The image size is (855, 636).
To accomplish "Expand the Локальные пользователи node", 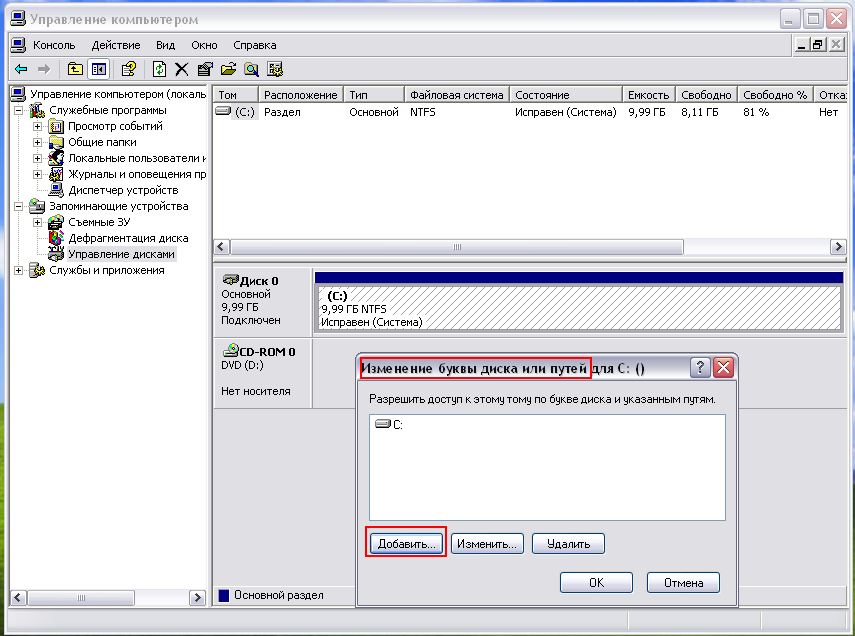I will point(38,158).
